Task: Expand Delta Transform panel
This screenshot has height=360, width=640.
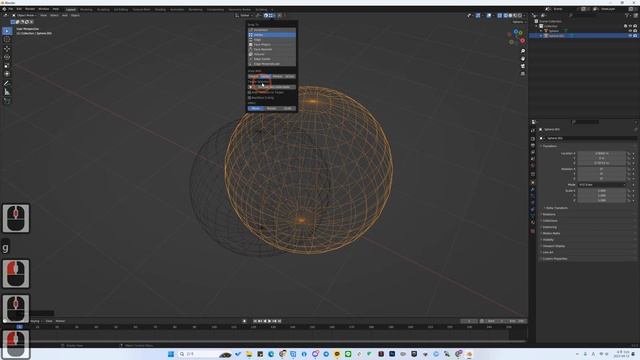Action: [x=556, y=208]
